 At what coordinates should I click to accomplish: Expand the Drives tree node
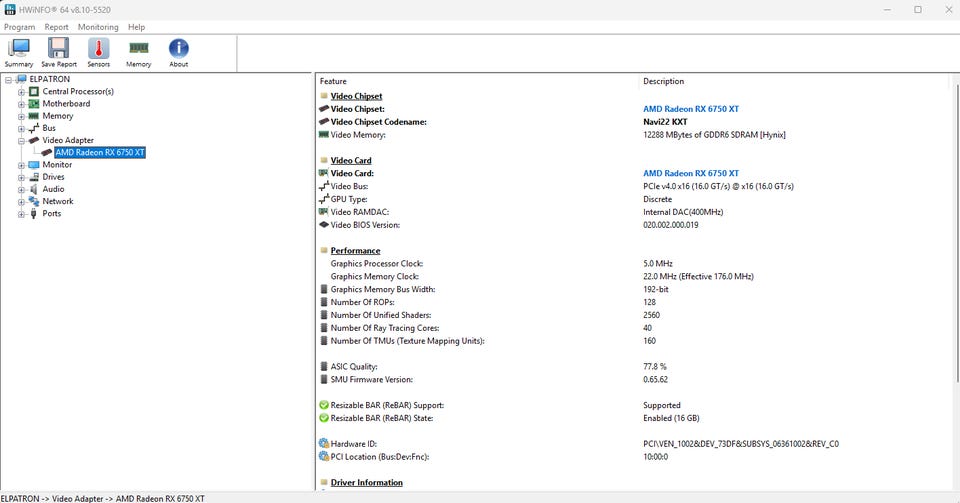coord(21,177)
